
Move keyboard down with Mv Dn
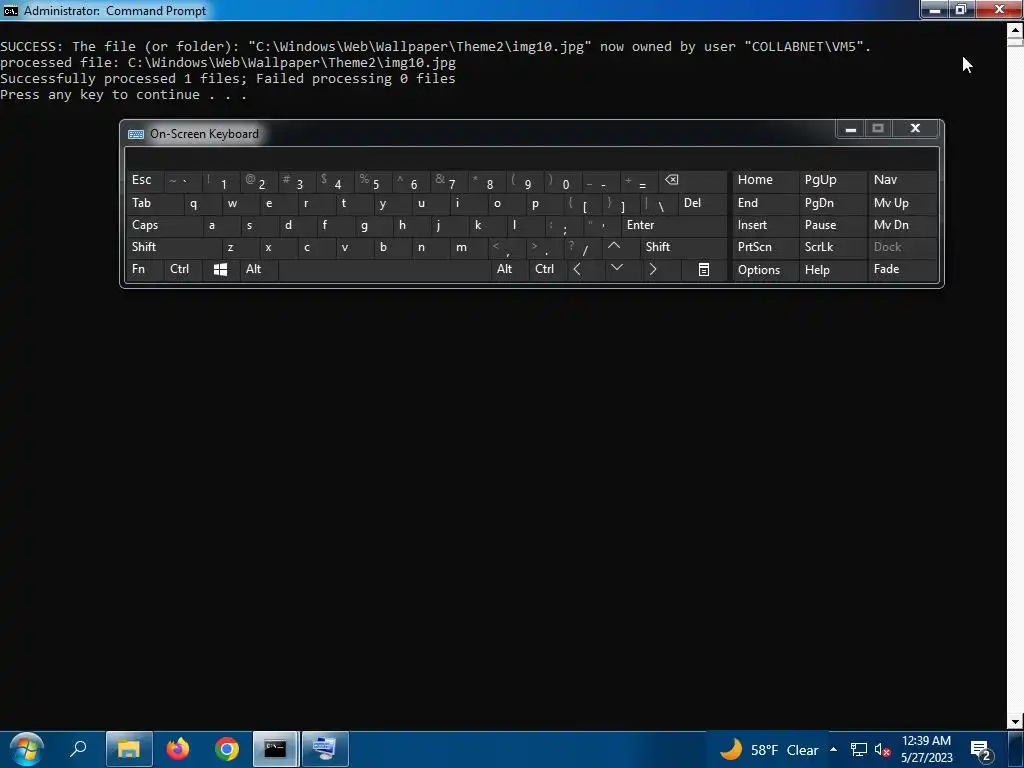(x=902, y=225)
